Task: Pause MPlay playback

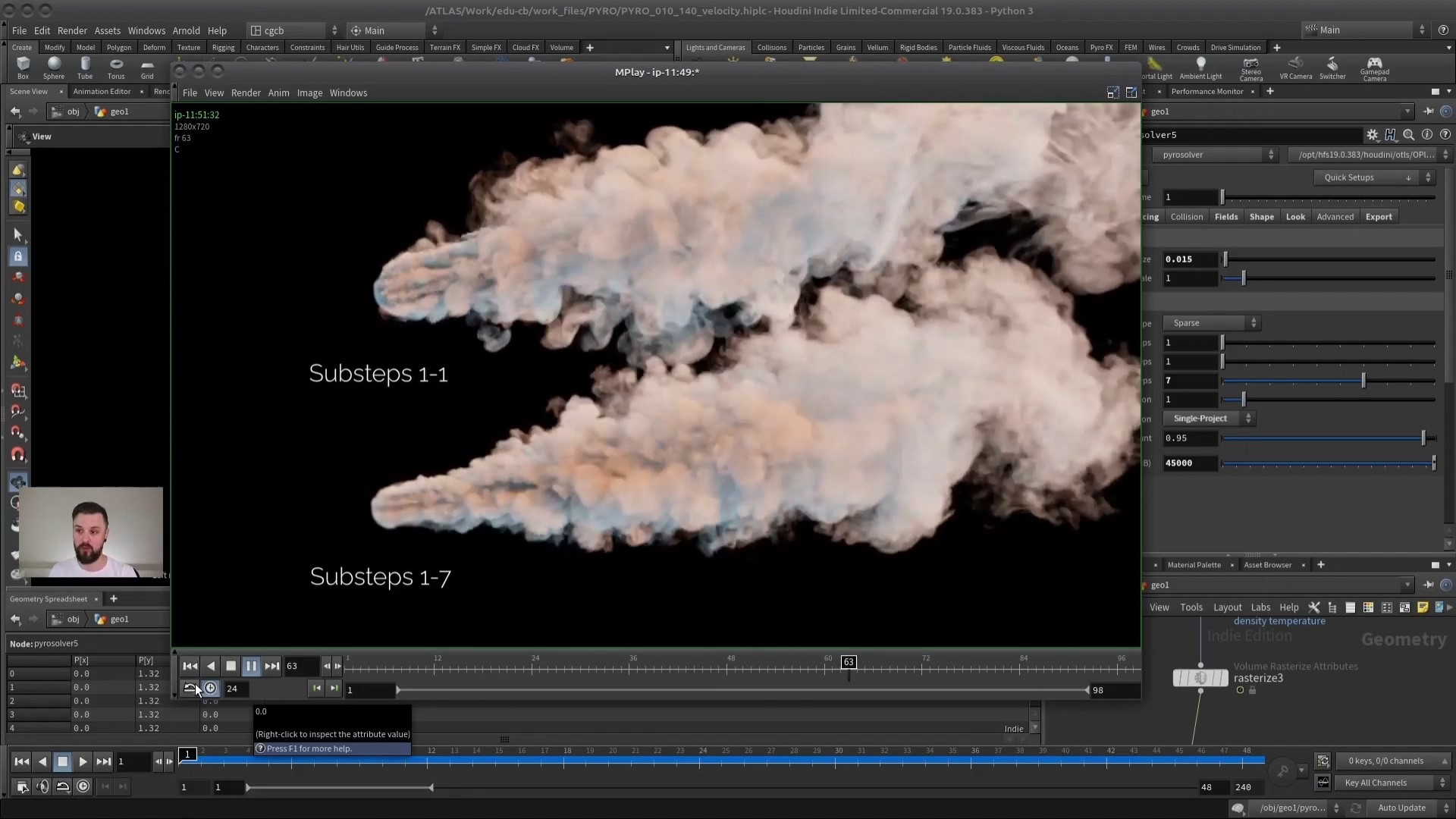Action: point(251,667)
